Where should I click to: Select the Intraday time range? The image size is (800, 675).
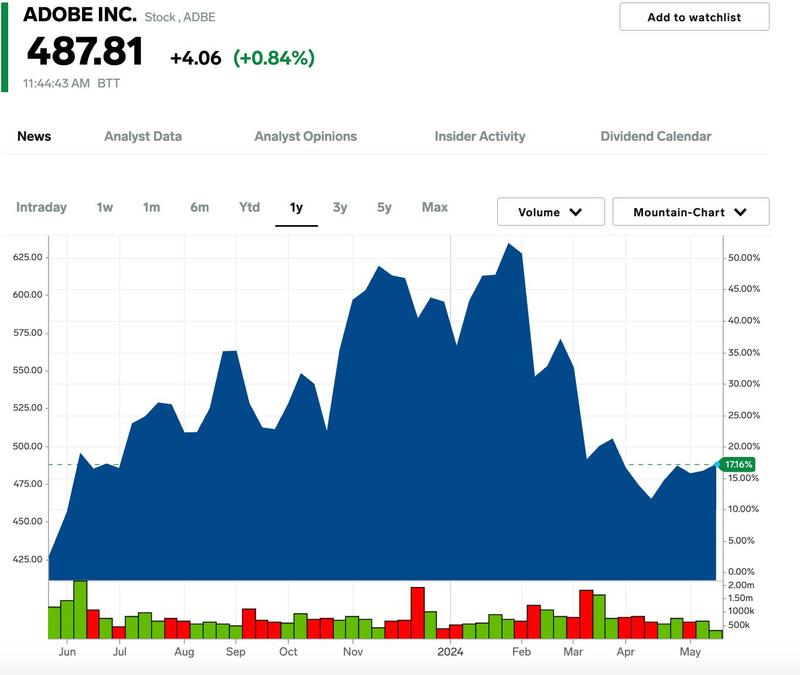tap(41, 207)
